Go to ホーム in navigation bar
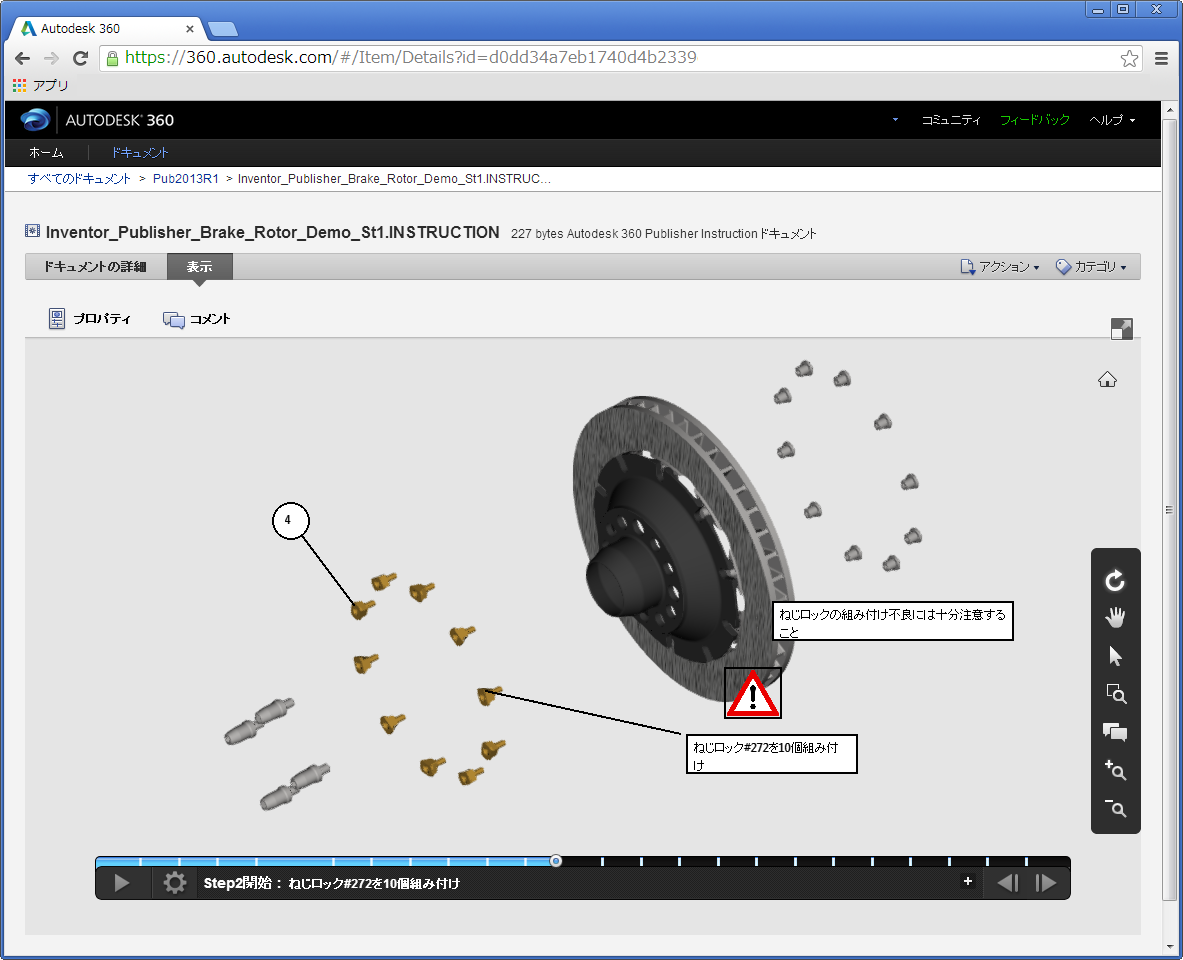Viewport: 1183px width, 960px height. click(46, 152)
